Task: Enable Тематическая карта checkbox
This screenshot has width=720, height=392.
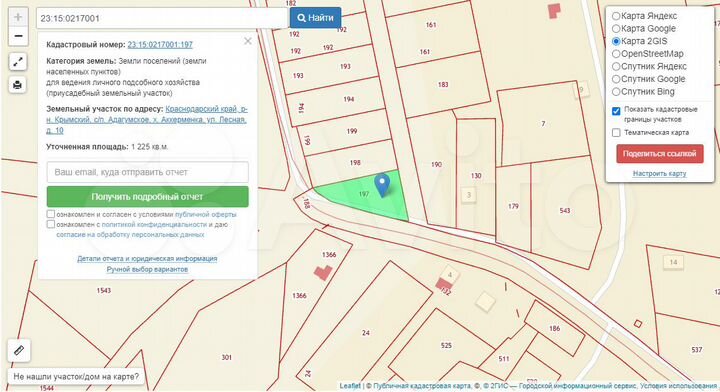Action: click(616, 133)
